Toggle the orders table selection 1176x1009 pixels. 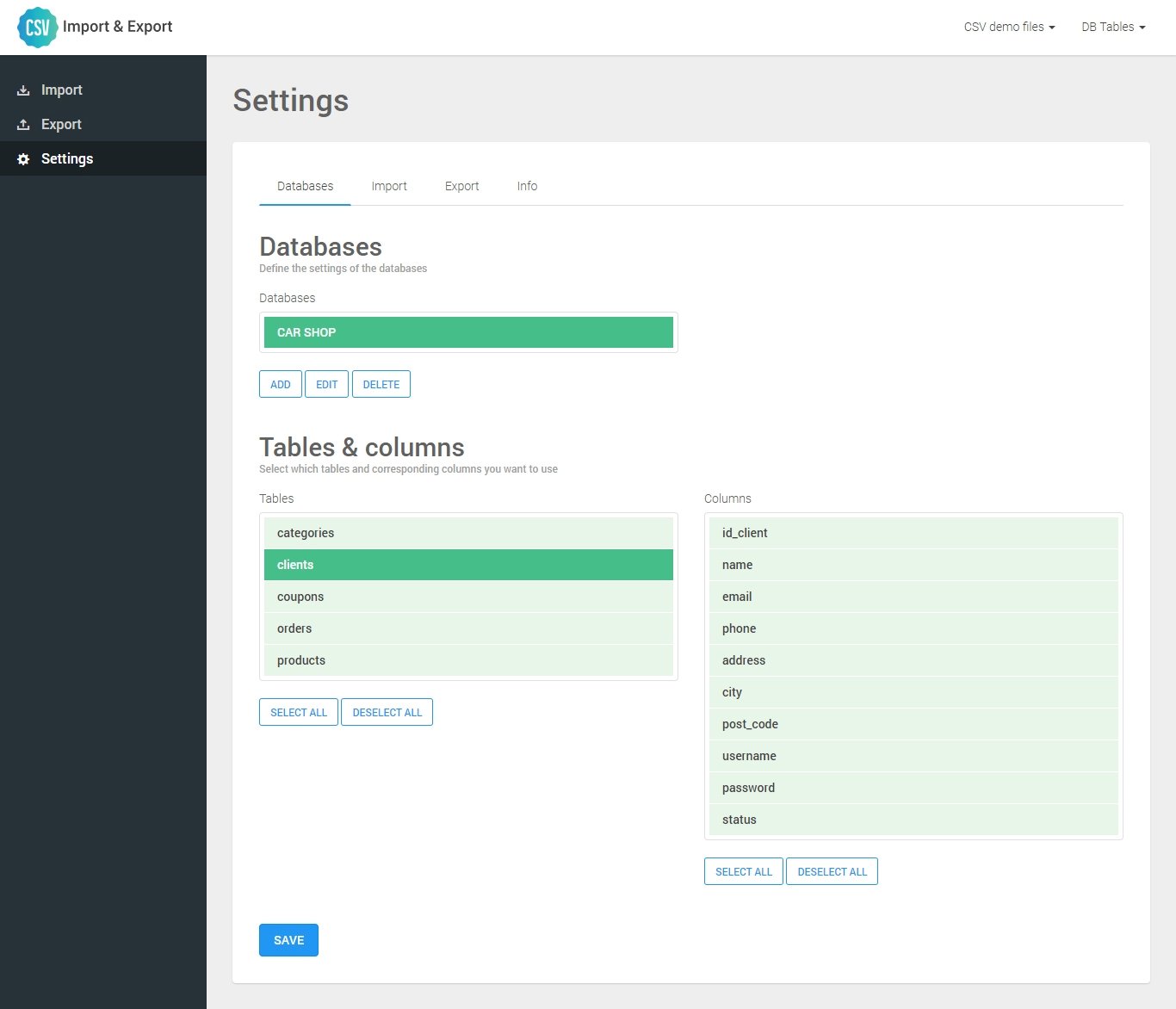click(x=468, y=628)
